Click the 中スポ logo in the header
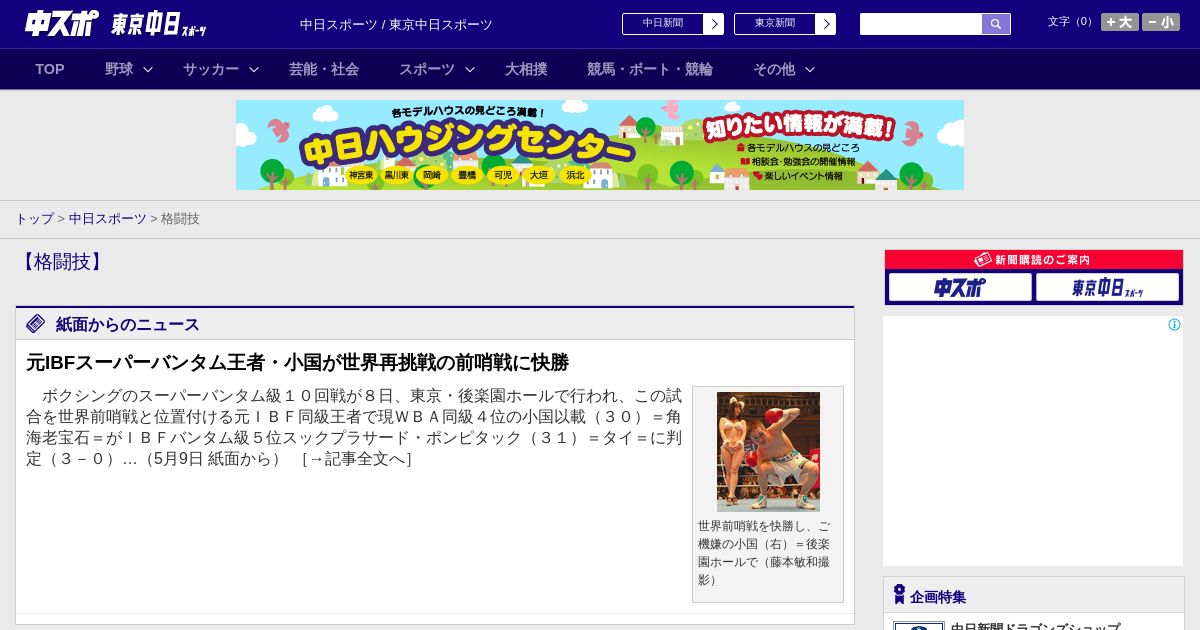 (x=61, y=23)
